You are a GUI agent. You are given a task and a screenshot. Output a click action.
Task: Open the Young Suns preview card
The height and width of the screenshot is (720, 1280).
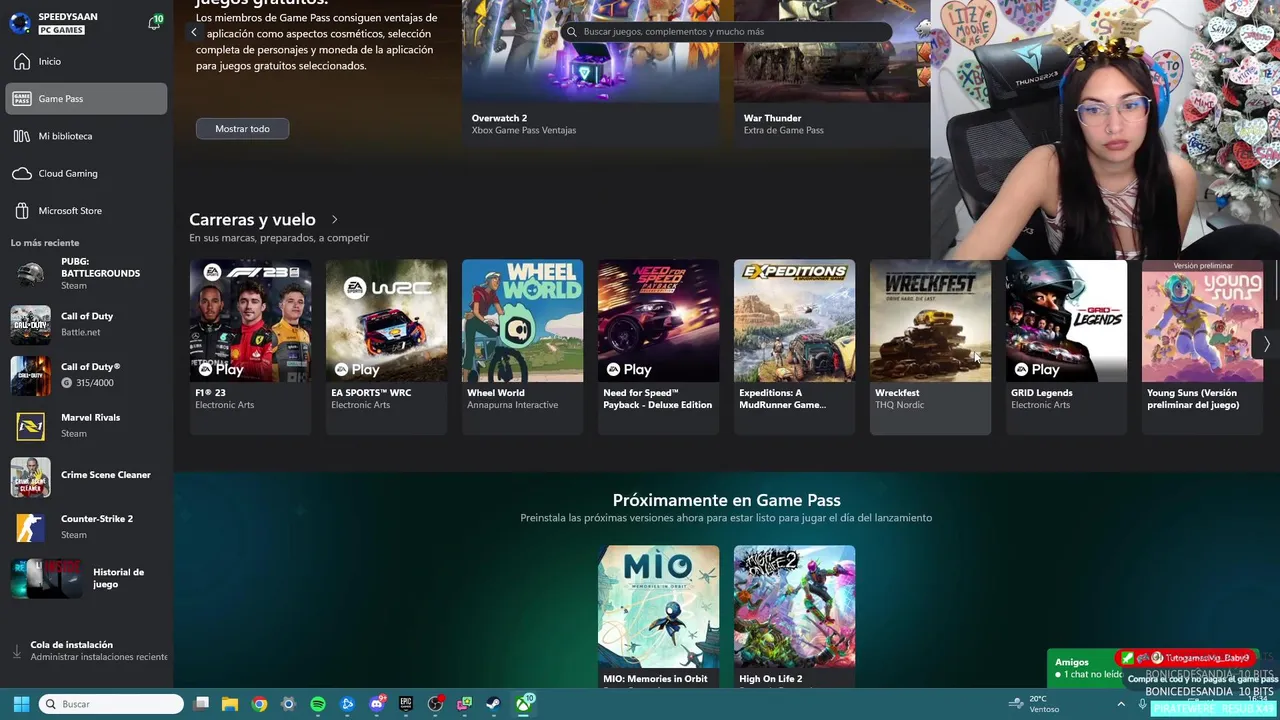1202,347
